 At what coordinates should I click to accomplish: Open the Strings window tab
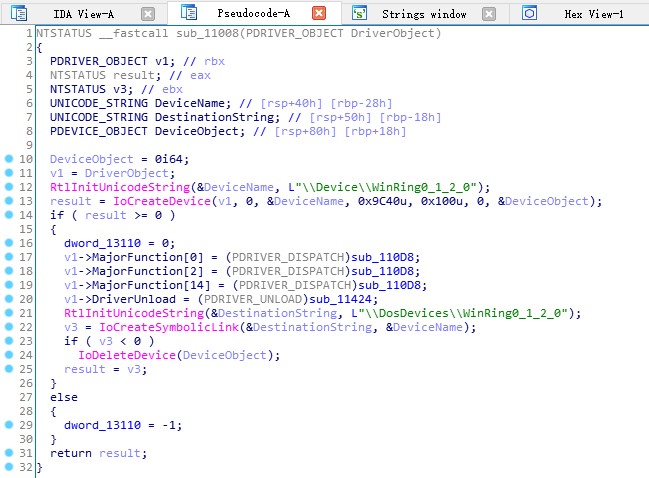pyautogui.click(x=424, y=14)
